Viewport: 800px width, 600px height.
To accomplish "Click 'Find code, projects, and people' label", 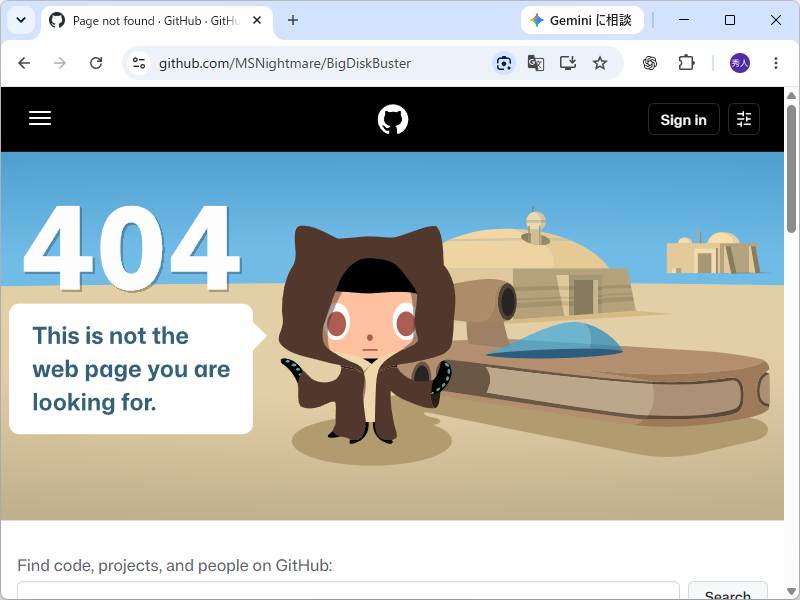I will click(x=174, y=566).
